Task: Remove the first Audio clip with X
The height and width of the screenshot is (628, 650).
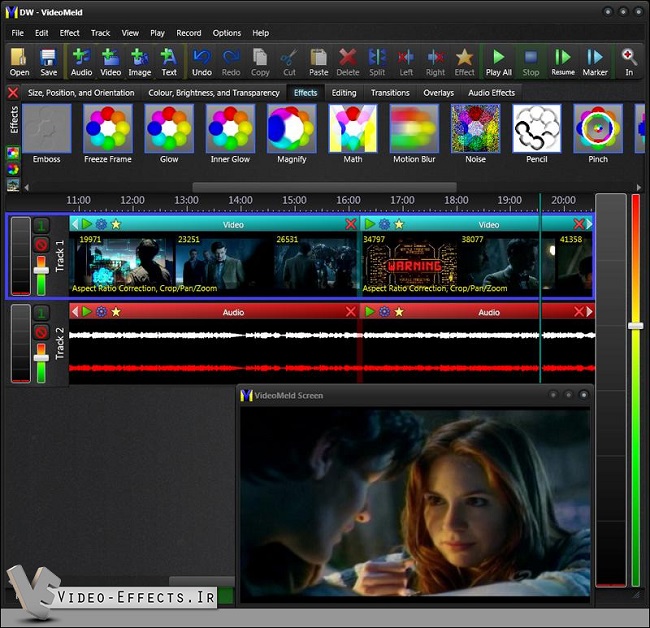Action: click(x=351, y=311)
